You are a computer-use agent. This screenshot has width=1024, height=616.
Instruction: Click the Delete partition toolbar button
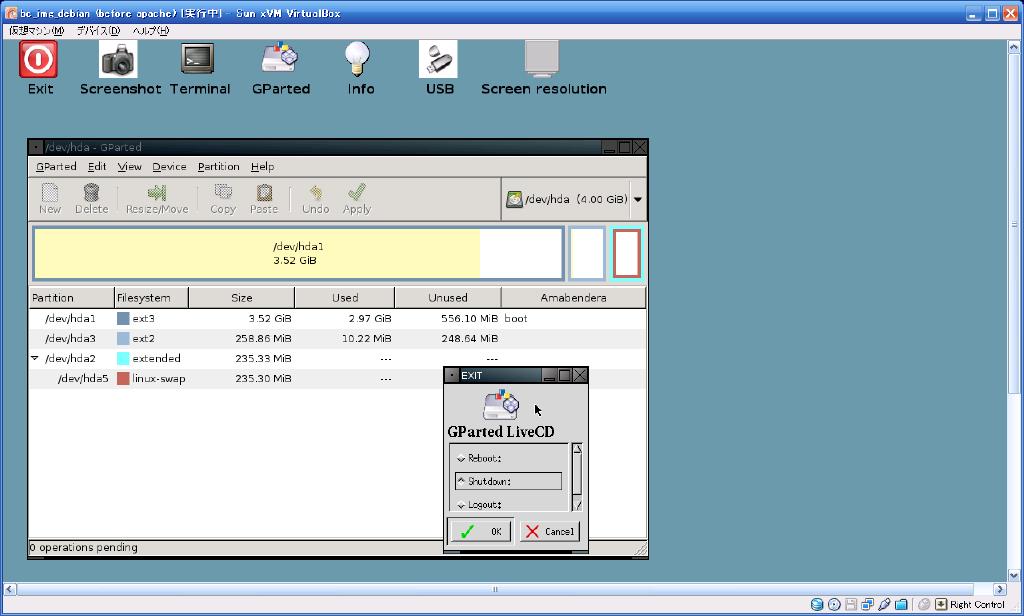pos(91,199)
